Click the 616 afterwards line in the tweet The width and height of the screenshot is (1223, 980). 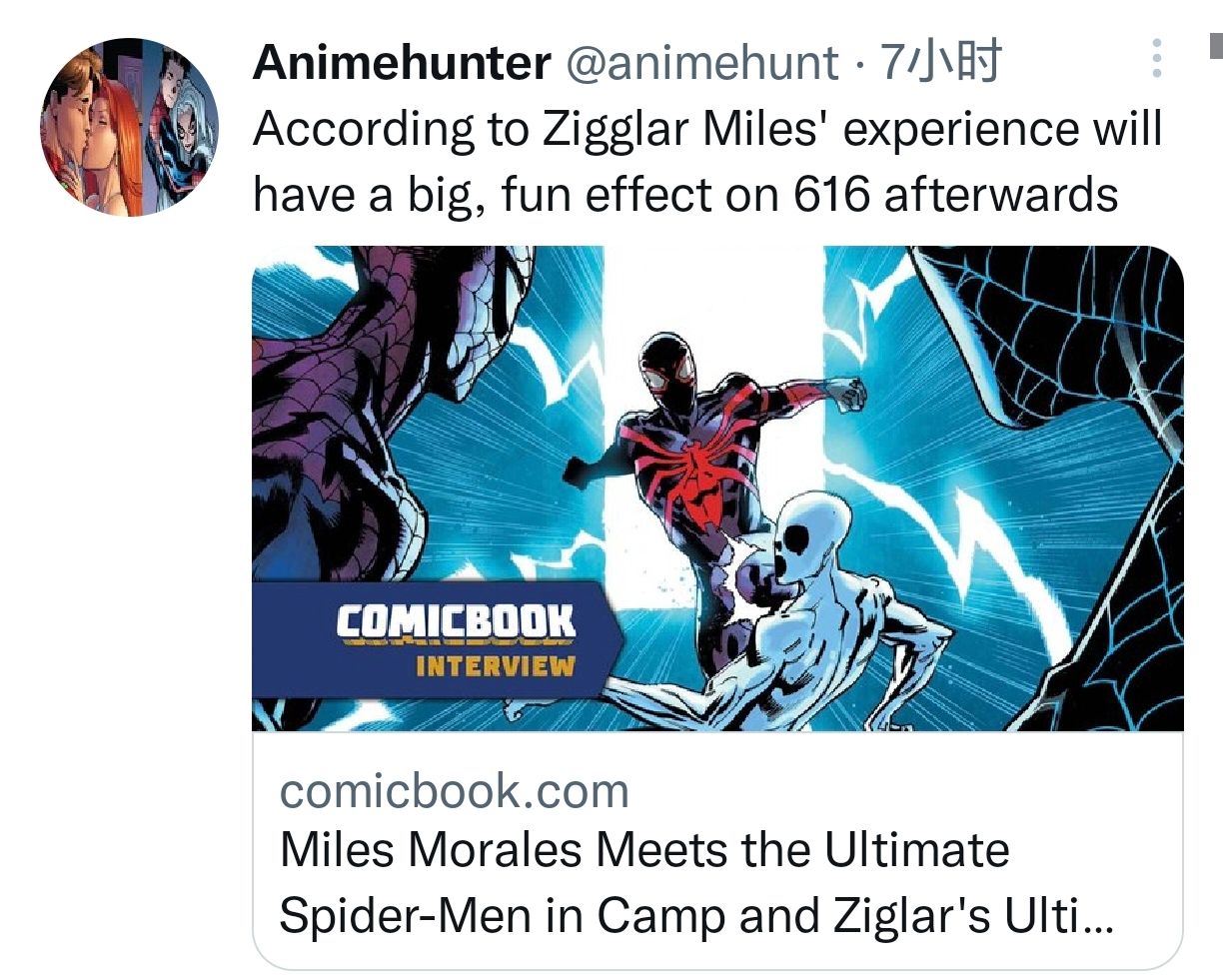(955, 195)
